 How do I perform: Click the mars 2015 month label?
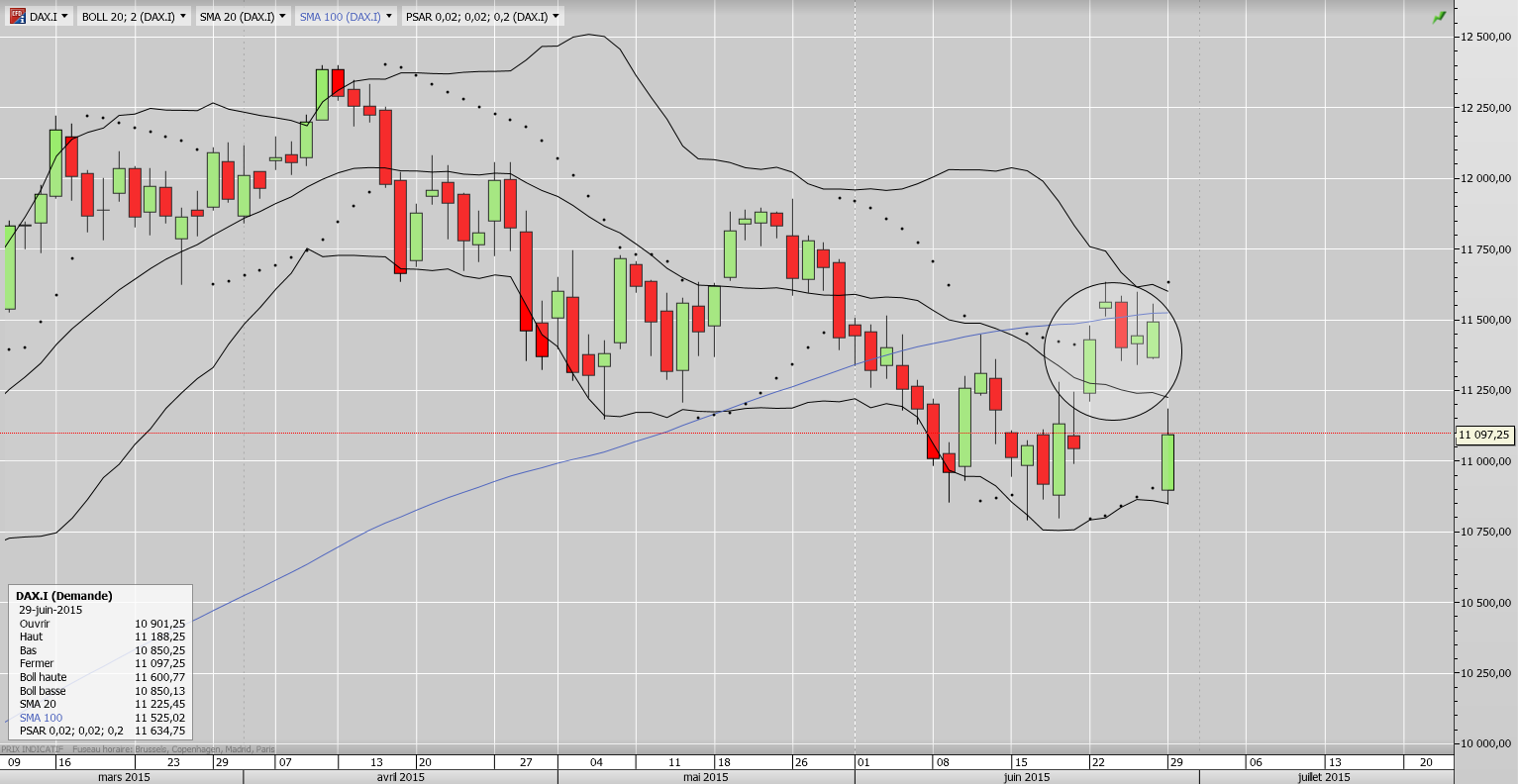pyautogui.click(x=124, y=777)
